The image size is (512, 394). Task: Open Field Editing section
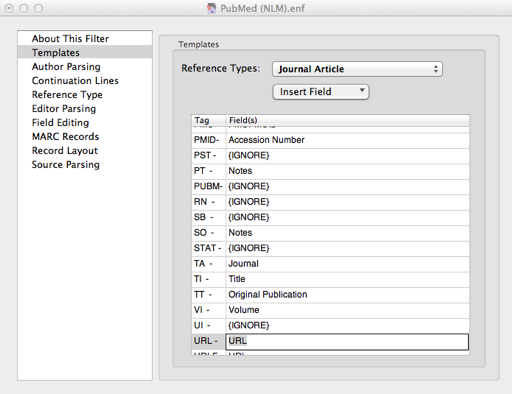[85, 122]
